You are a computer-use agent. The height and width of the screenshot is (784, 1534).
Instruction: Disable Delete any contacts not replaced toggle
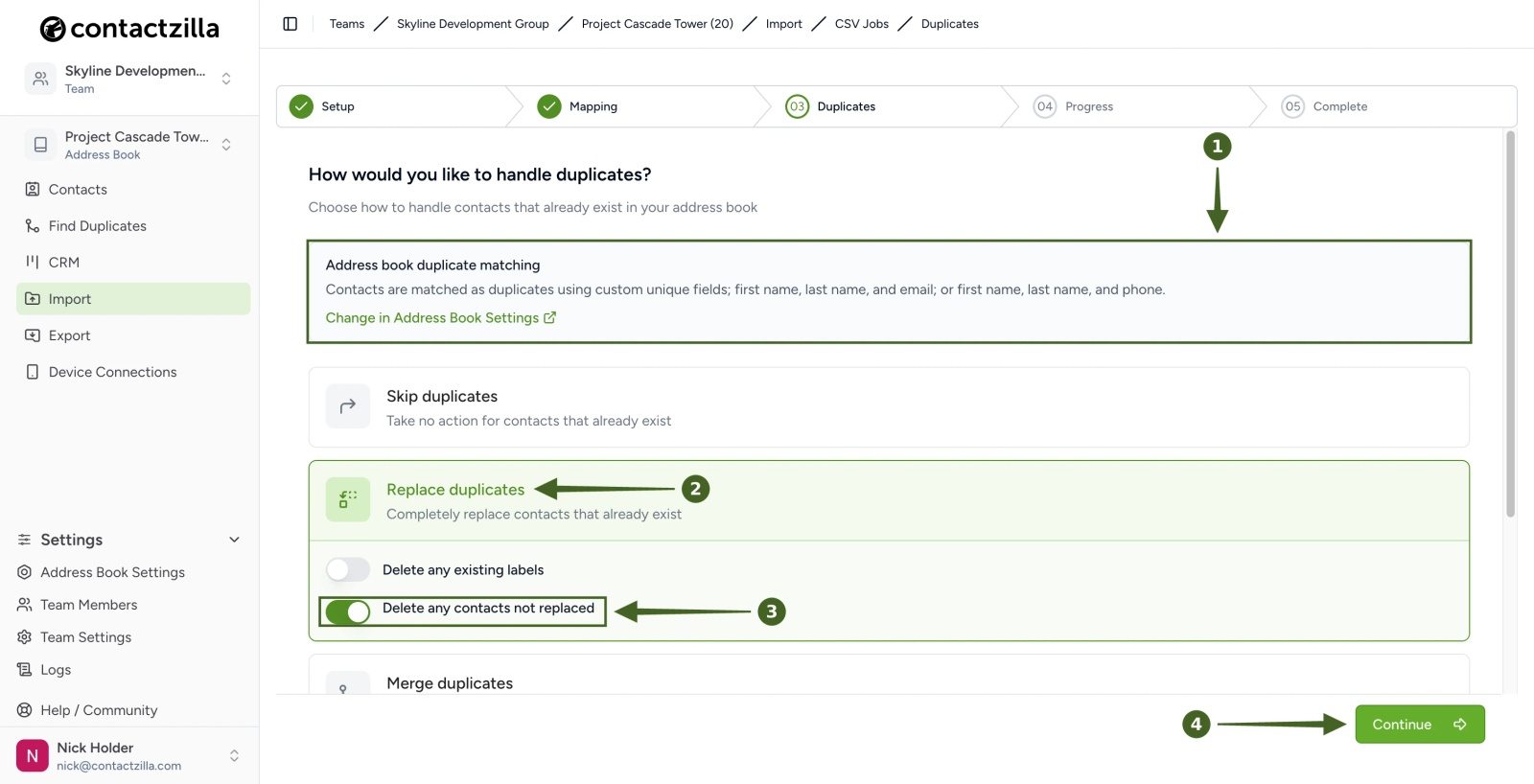(347, 611)
